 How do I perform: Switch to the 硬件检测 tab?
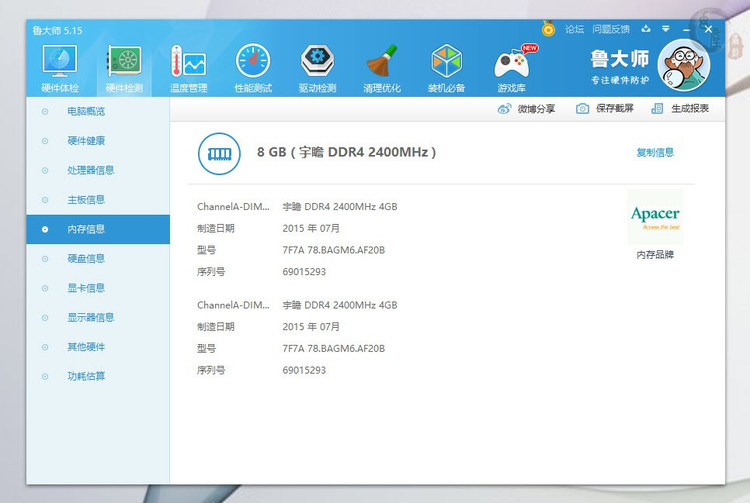coord(124,63)
